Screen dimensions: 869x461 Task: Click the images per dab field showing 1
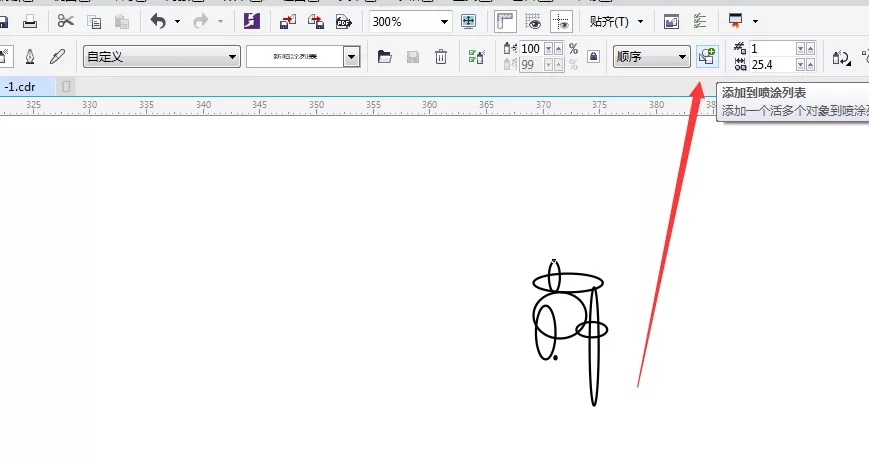coord(773,49)
